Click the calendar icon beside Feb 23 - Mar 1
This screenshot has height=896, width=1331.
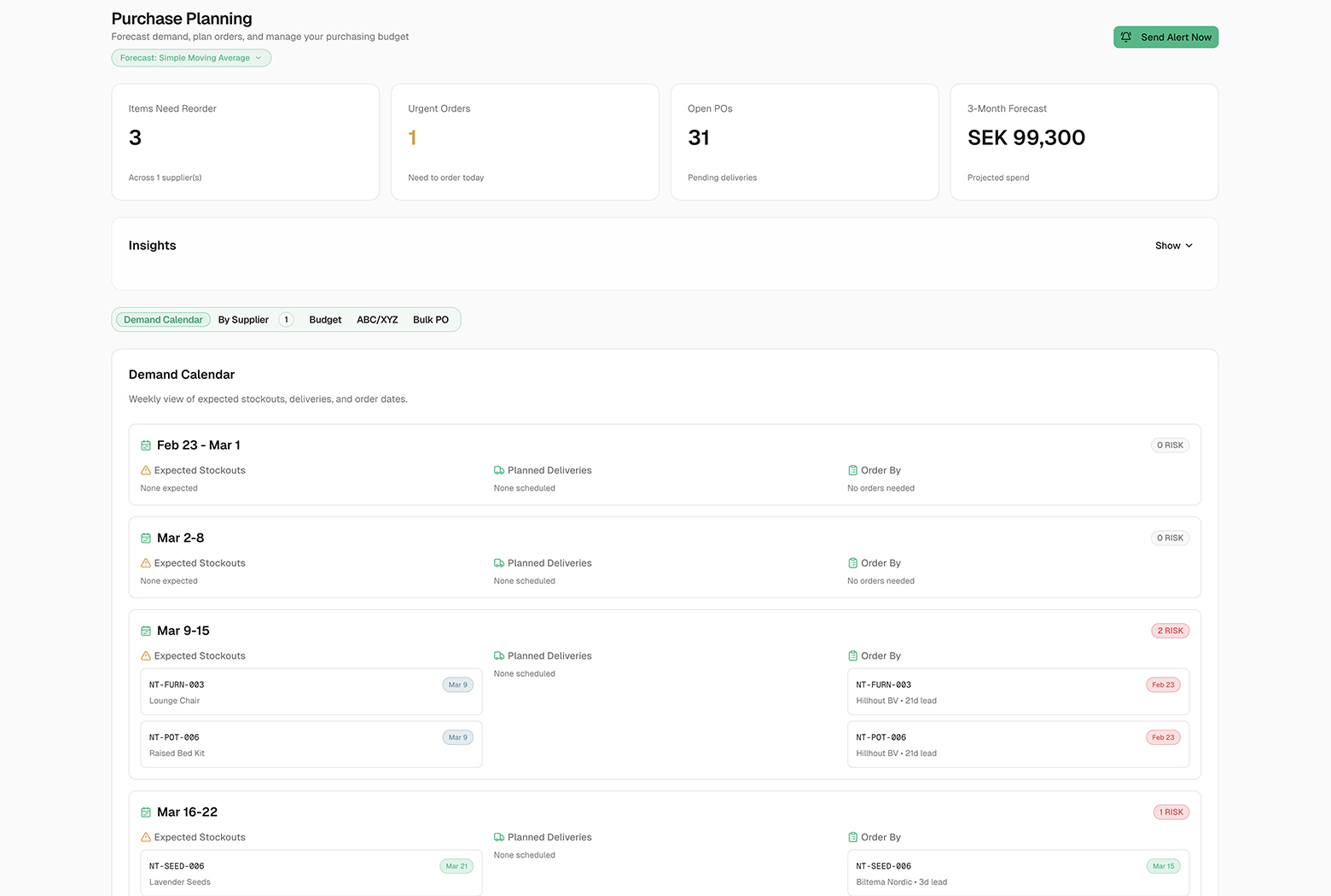(x=145, y=445)
